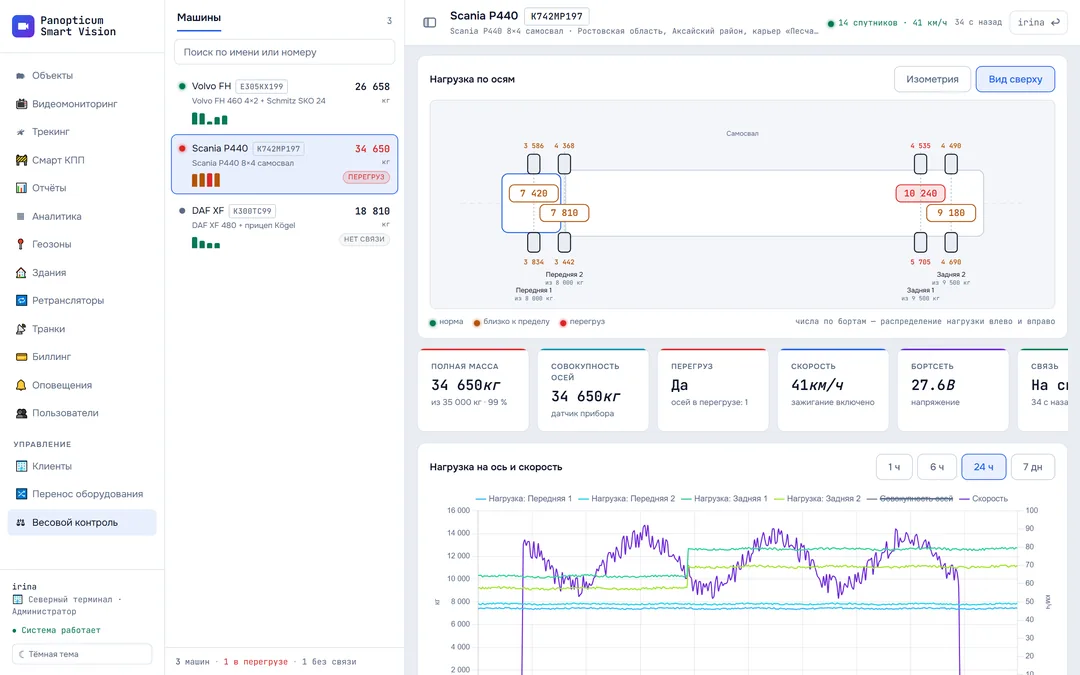The width and height of the screenshot is (1080, 675).
Task: Click the Клиенты sidebar icon
Action: [21, 466]
